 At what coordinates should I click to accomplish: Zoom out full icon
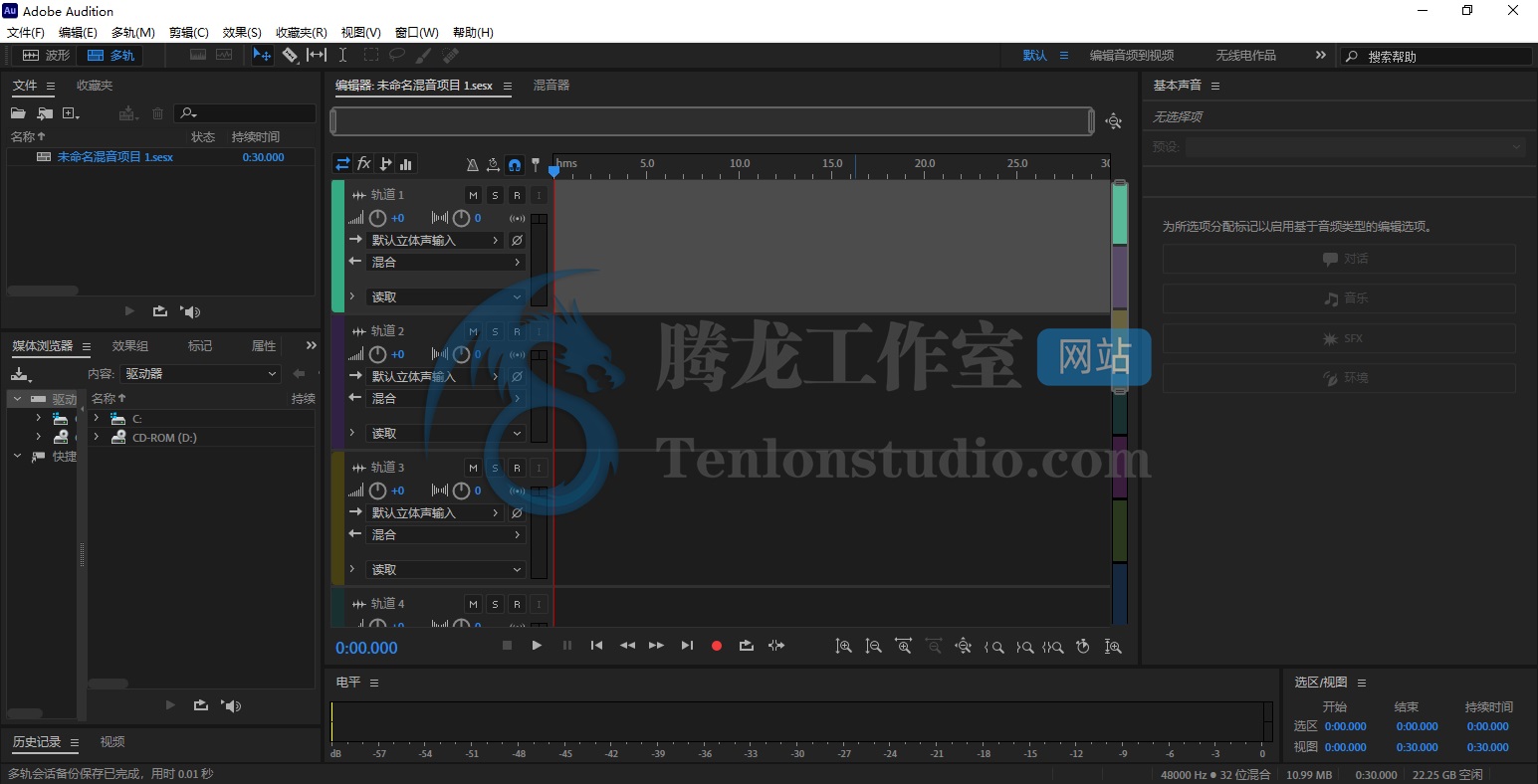963,647
